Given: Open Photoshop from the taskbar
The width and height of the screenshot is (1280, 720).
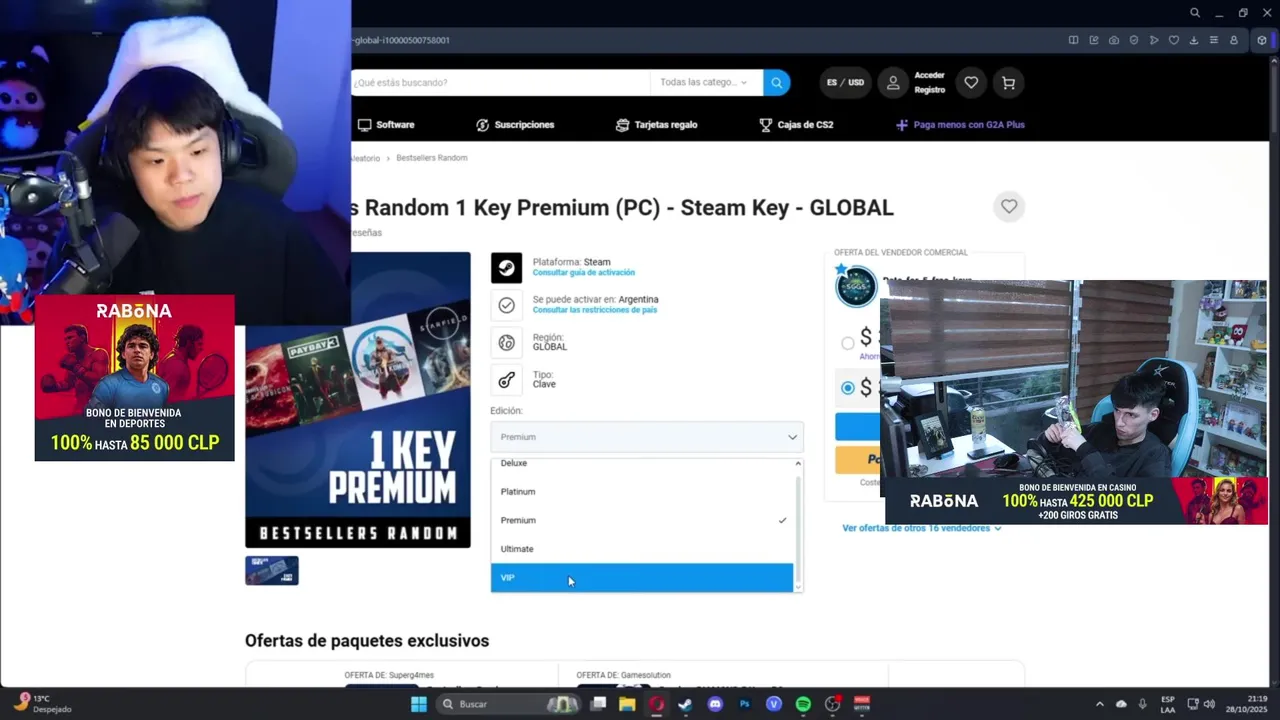Looking at the screenshot, I should click(744, 704).
